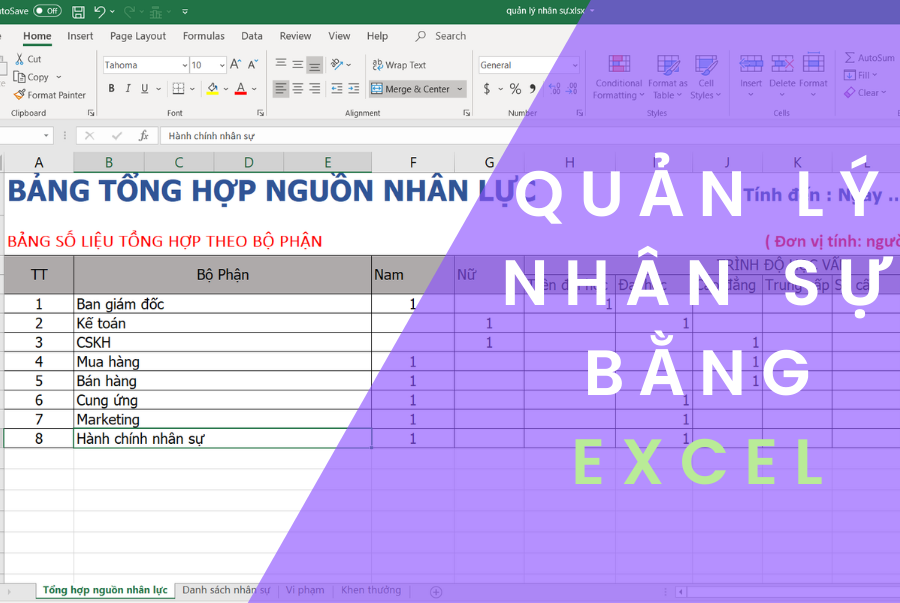Toggle Bold formatting
Screen dimensions: 900x603
[111, 88]
